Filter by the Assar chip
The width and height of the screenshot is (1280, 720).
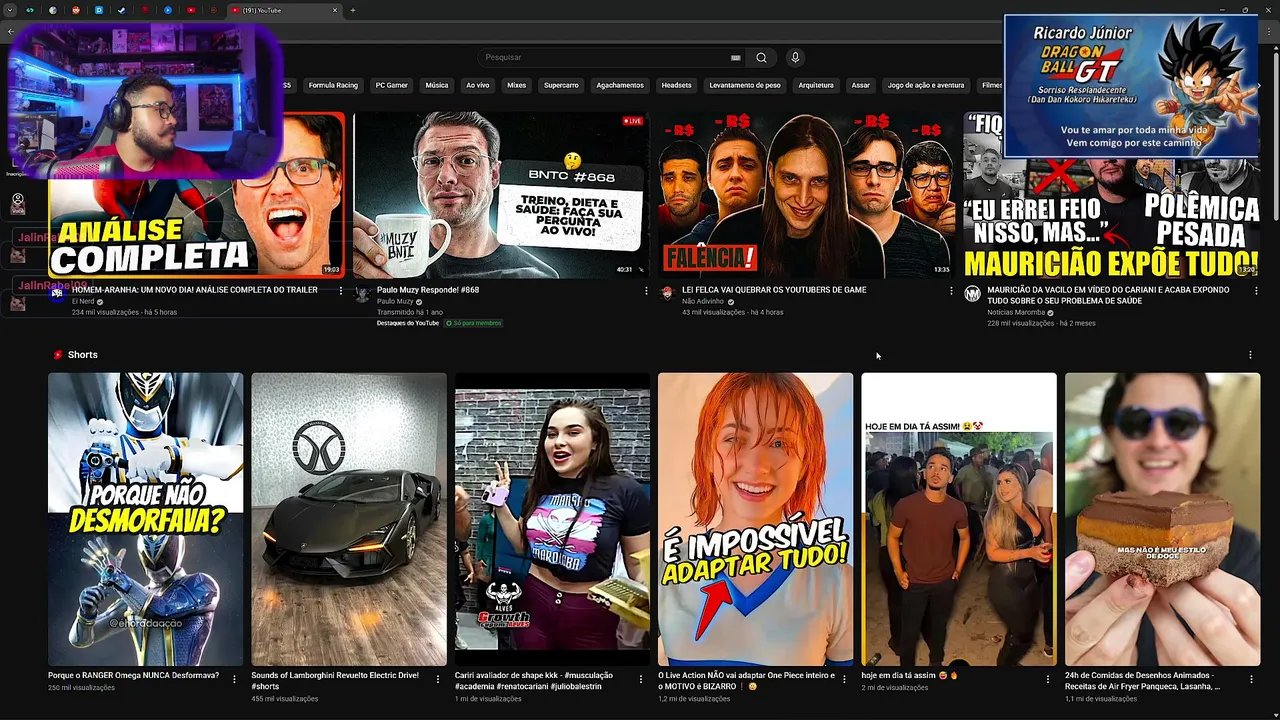click(860, 85)
